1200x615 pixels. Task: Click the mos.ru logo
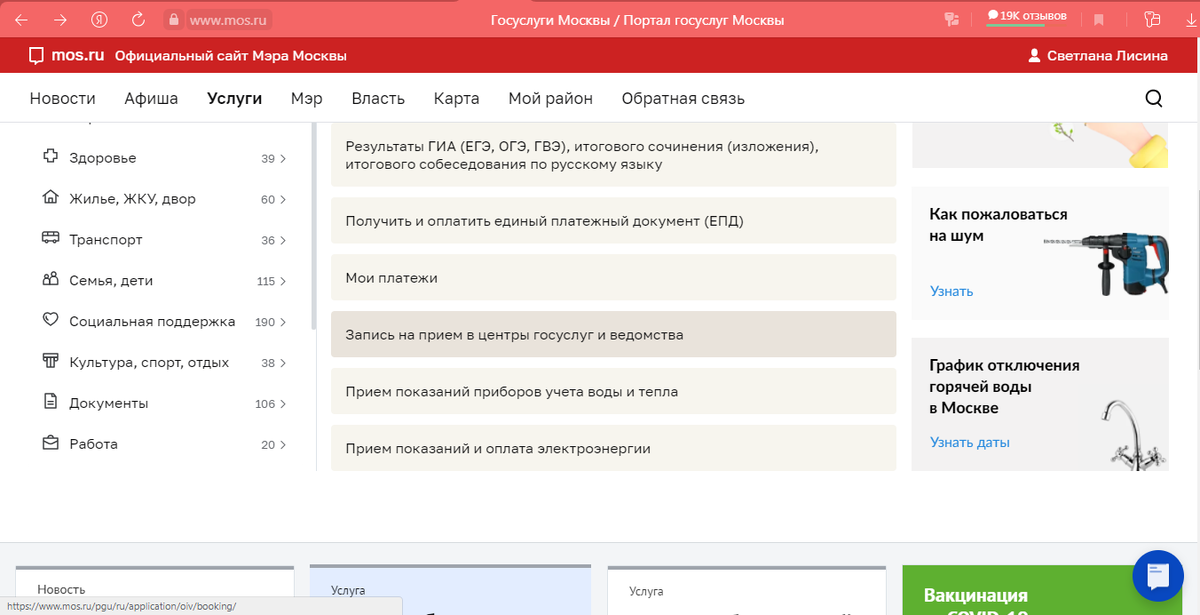click(x=67, y=56)
